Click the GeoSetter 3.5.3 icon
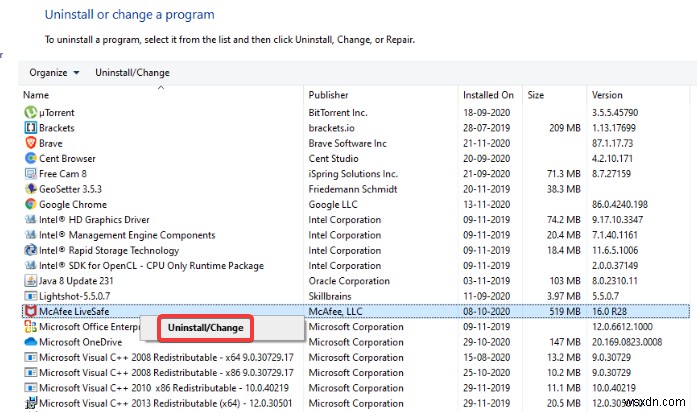This screenshot has width=697, height=412. click(30, 189)
